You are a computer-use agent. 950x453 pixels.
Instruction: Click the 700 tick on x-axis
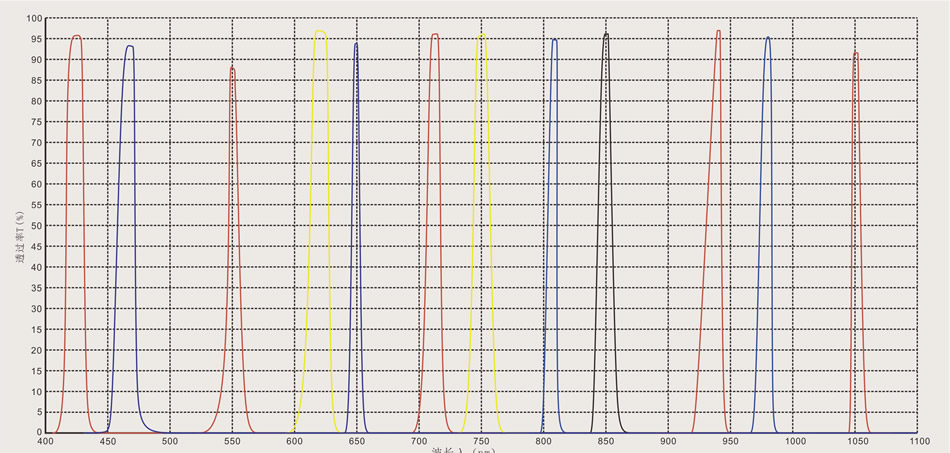click(x=419, y=440)
